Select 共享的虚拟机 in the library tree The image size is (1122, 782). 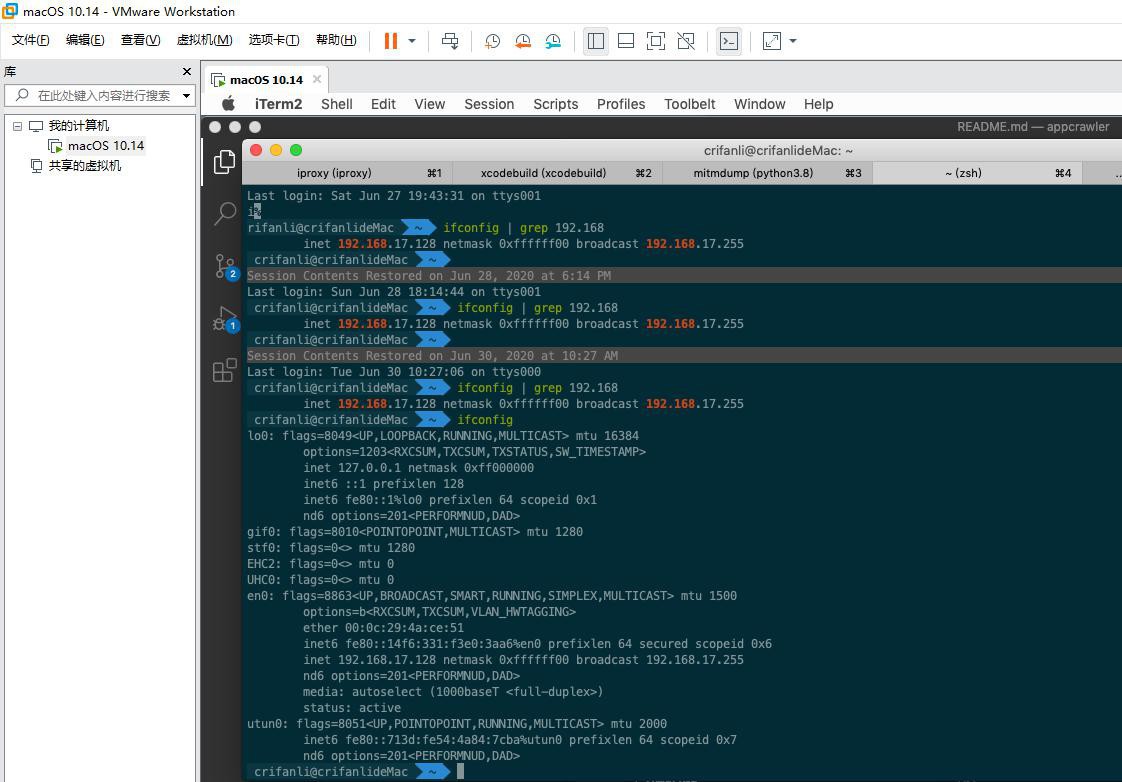tap(84, 166)
